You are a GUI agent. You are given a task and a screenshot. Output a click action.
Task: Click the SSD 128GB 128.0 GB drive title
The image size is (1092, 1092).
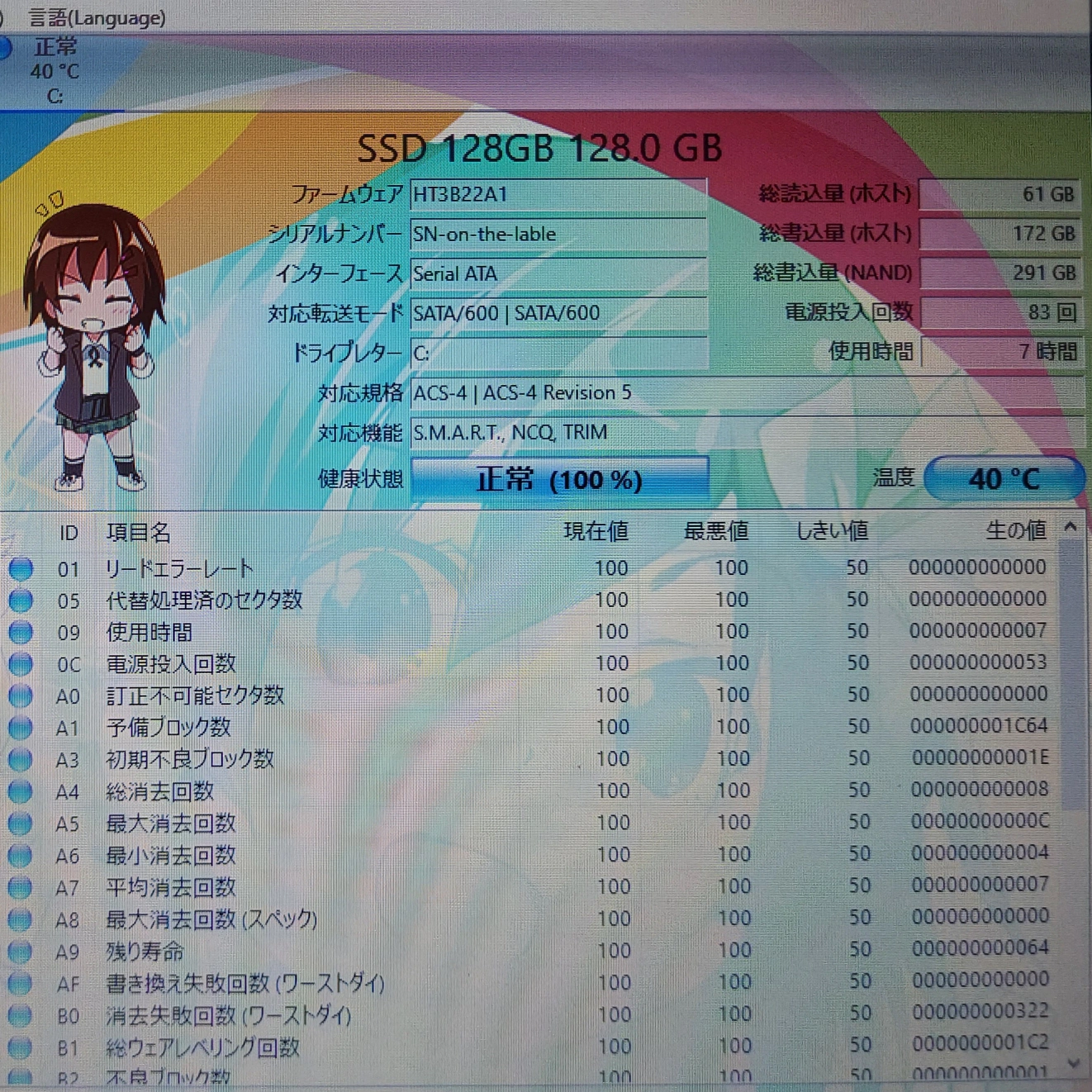(539, 149)
